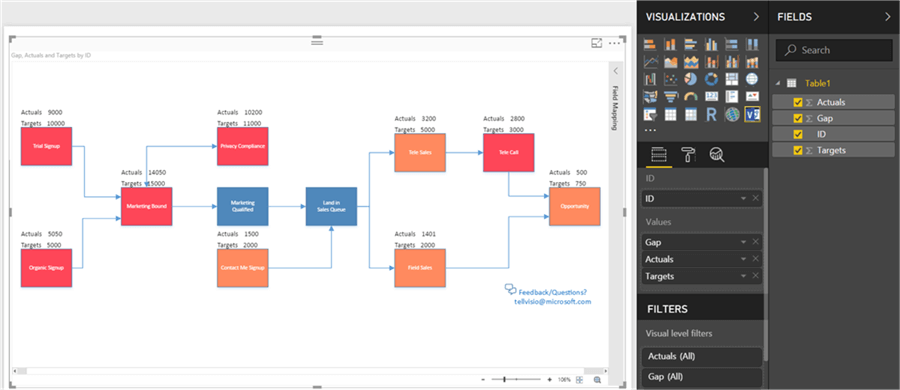Select the Line chart visualization
Viewport: 900px width, 390px height.
(x=650, y=61)
